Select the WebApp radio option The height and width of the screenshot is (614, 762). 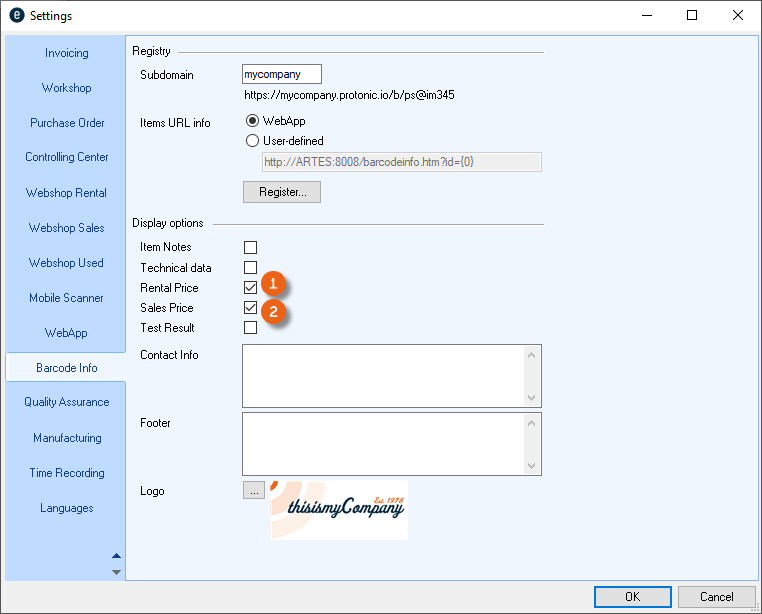click(252, 121)
